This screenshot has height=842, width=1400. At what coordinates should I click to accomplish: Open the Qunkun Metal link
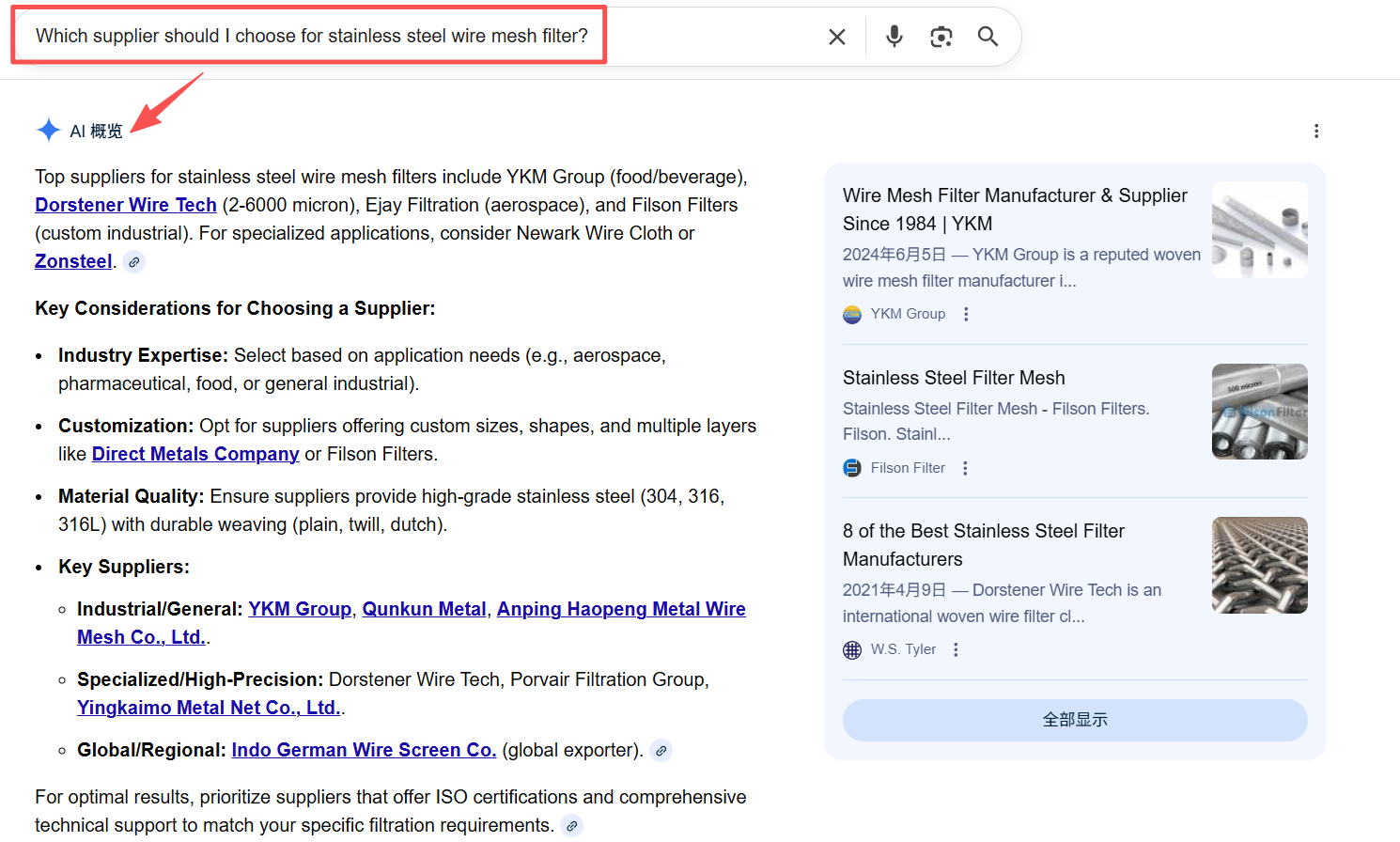[424, 609]
